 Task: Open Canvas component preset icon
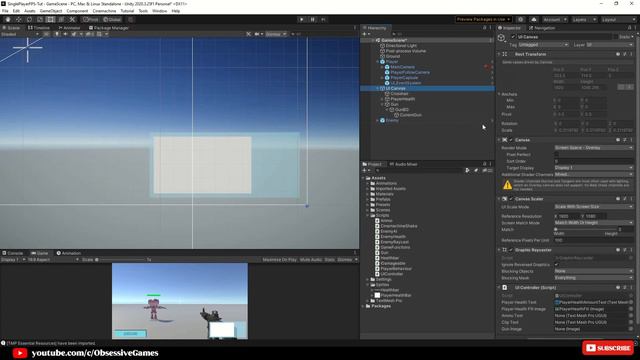624,140
